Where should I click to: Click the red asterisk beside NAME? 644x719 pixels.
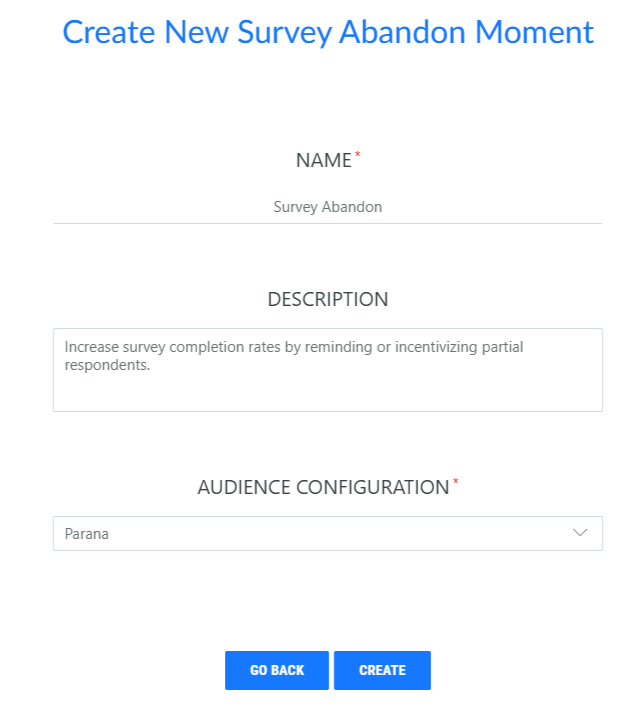coord(358,155)
